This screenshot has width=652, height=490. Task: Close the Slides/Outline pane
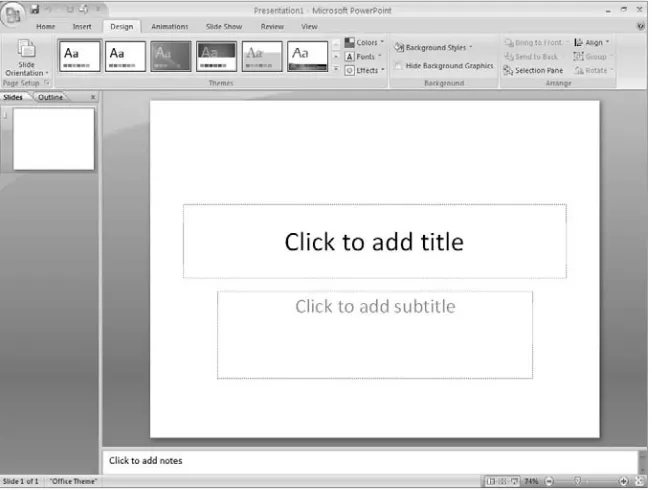coord(93,97)
